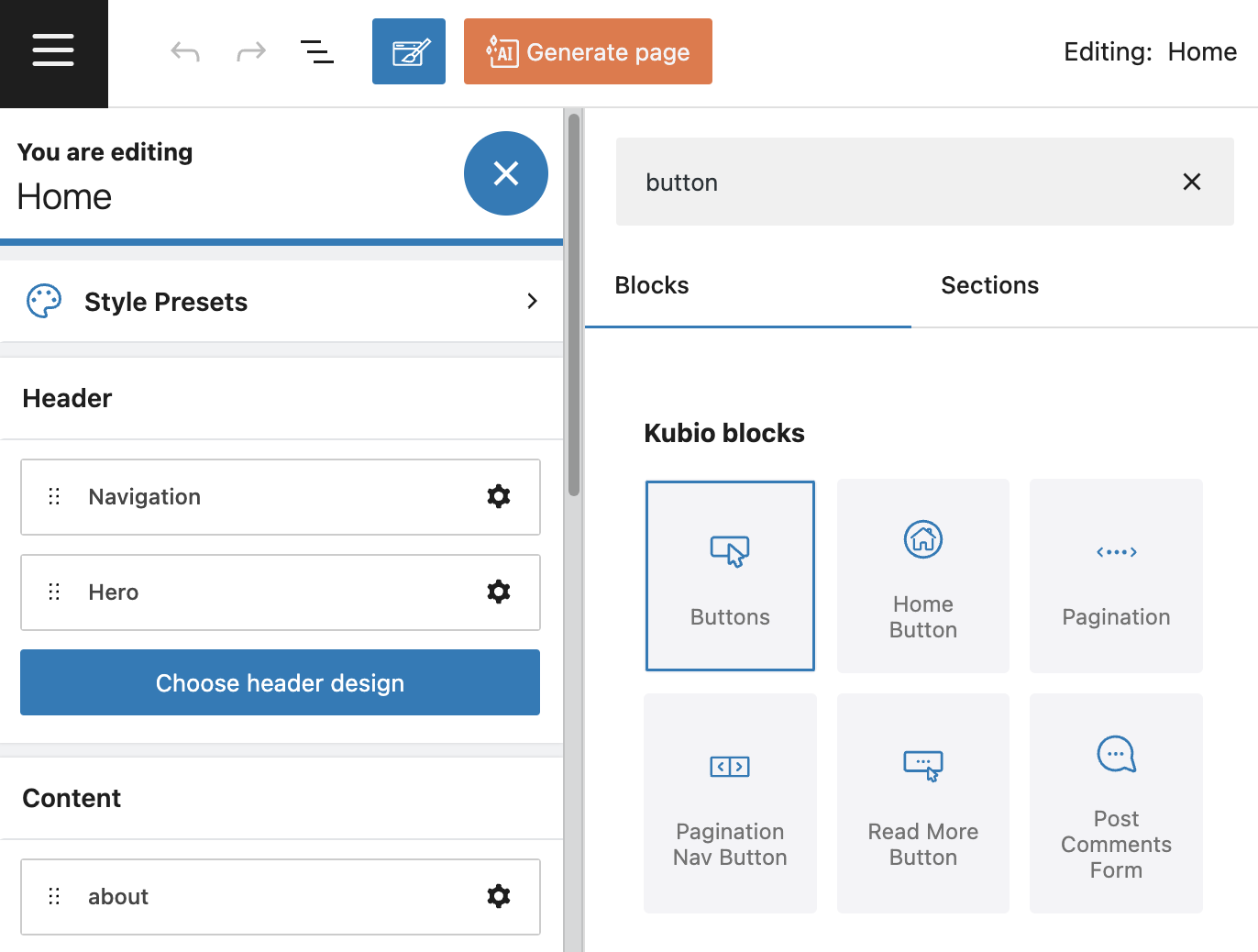Select the Read More Button block
Screen dimensions: 1258x952
(x=922, y=803)
